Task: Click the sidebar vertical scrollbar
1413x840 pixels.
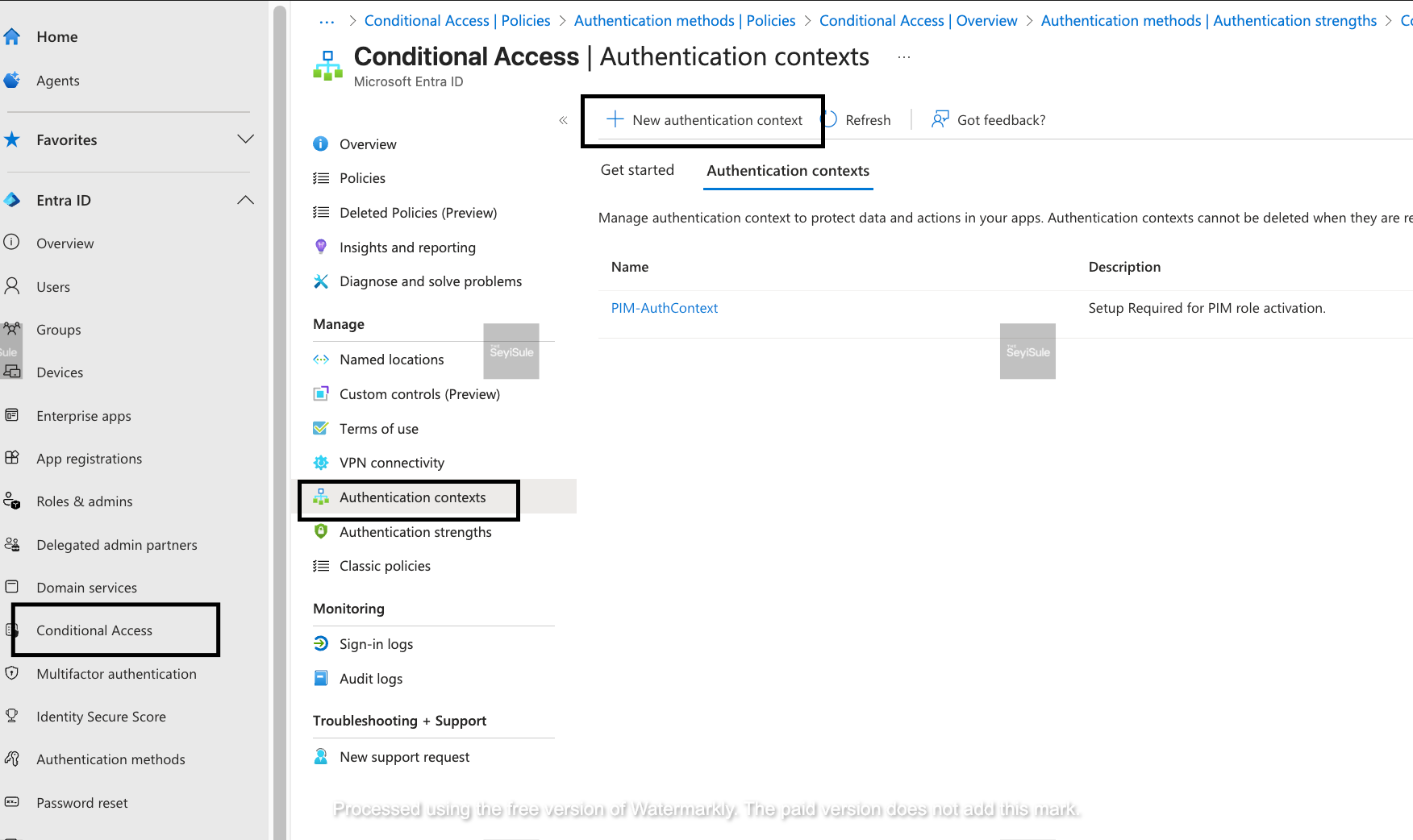Action: coord(280,422)
